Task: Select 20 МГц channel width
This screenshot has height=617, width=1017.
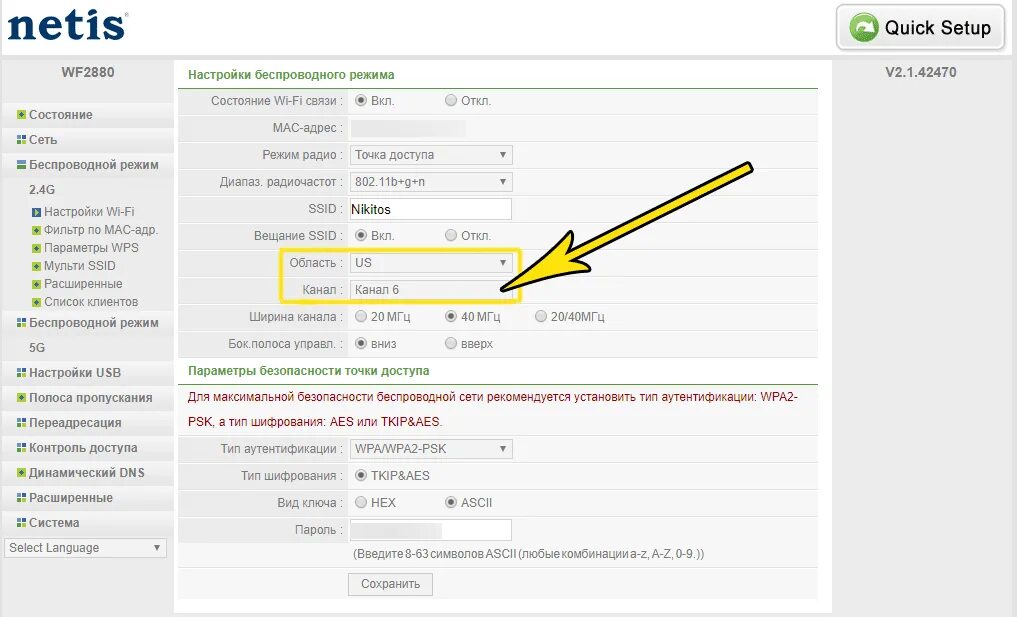Action: point(361,317)
